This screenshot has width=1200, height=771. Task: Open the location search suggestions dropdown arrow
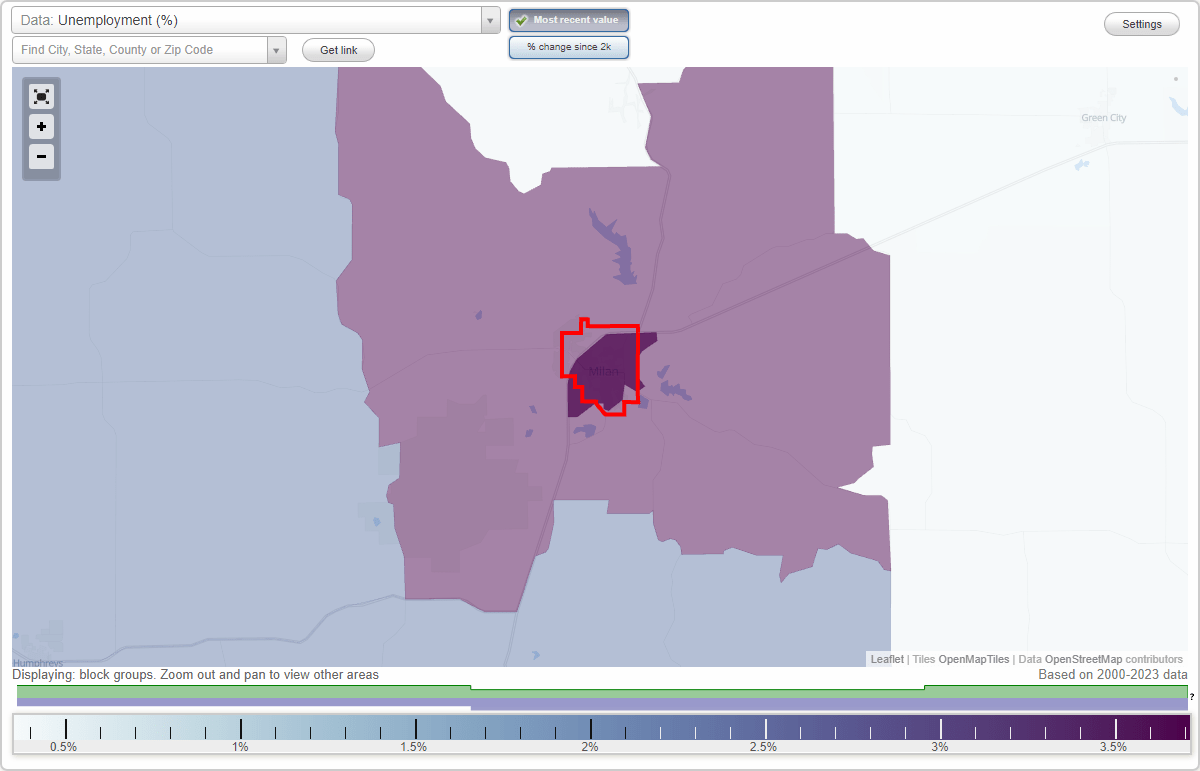pyautogui.click(x=276, y=49)
